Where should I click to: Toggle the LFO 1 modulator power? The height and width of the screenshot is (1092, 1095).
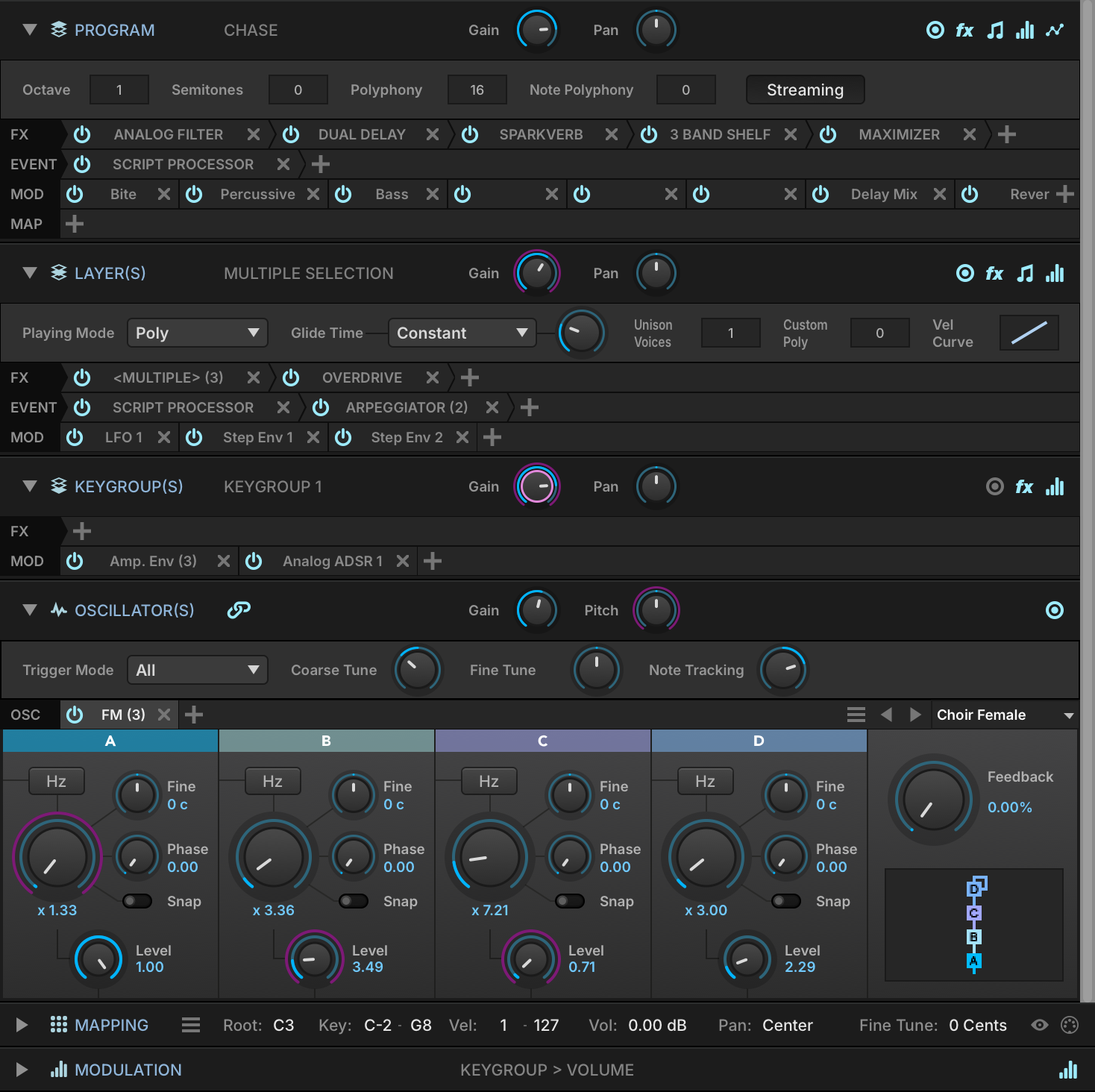click(x=75, y=437)
